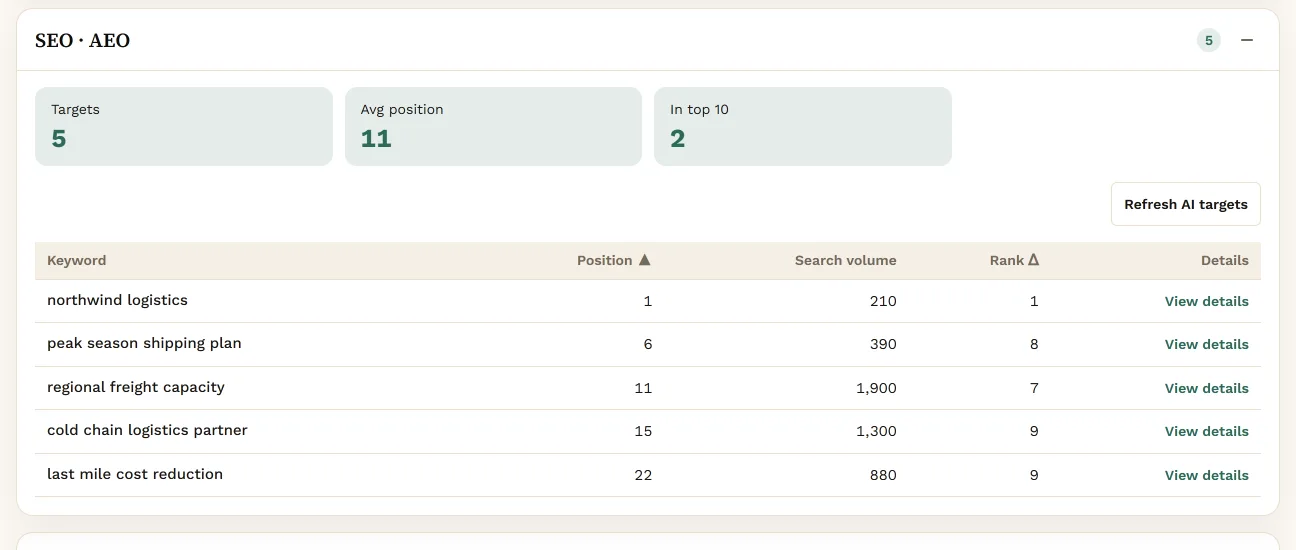Click position value 6
Image resolution: width=1296 pixels, height=550 pixels.
coord(648,344)
